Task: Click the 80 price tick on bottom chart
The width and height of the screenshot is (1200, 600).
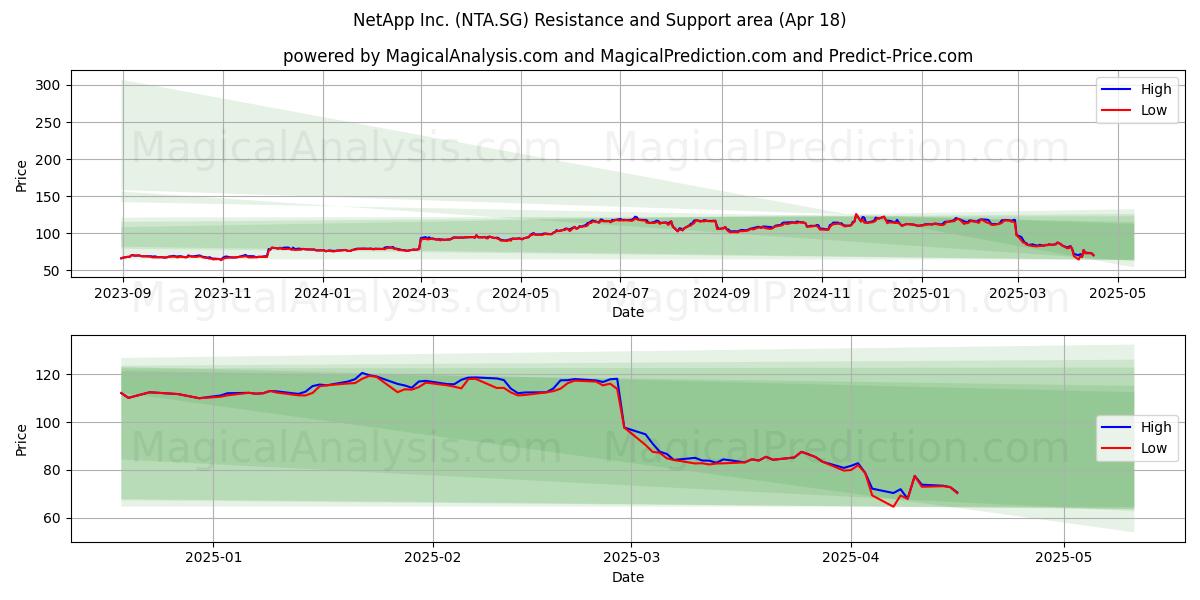Action: pyautogui.click(x=54, y=470)
